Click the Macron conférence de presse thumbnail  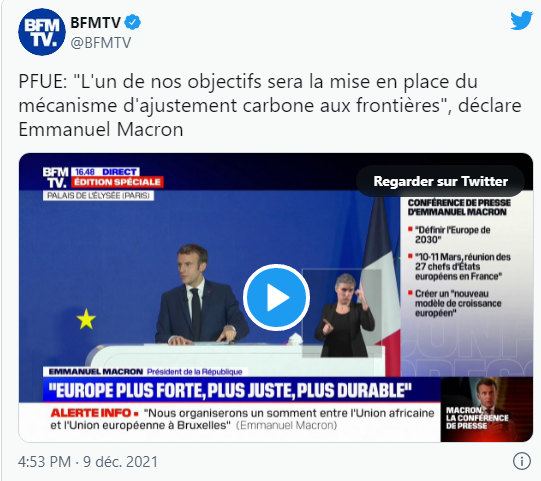487,409
